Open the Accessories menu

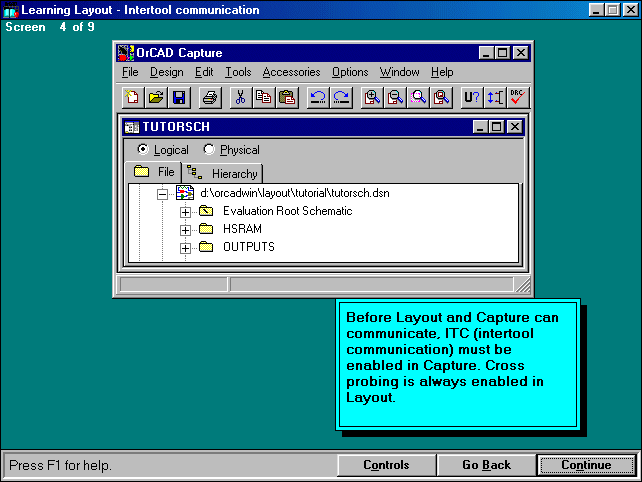[291, 72]
